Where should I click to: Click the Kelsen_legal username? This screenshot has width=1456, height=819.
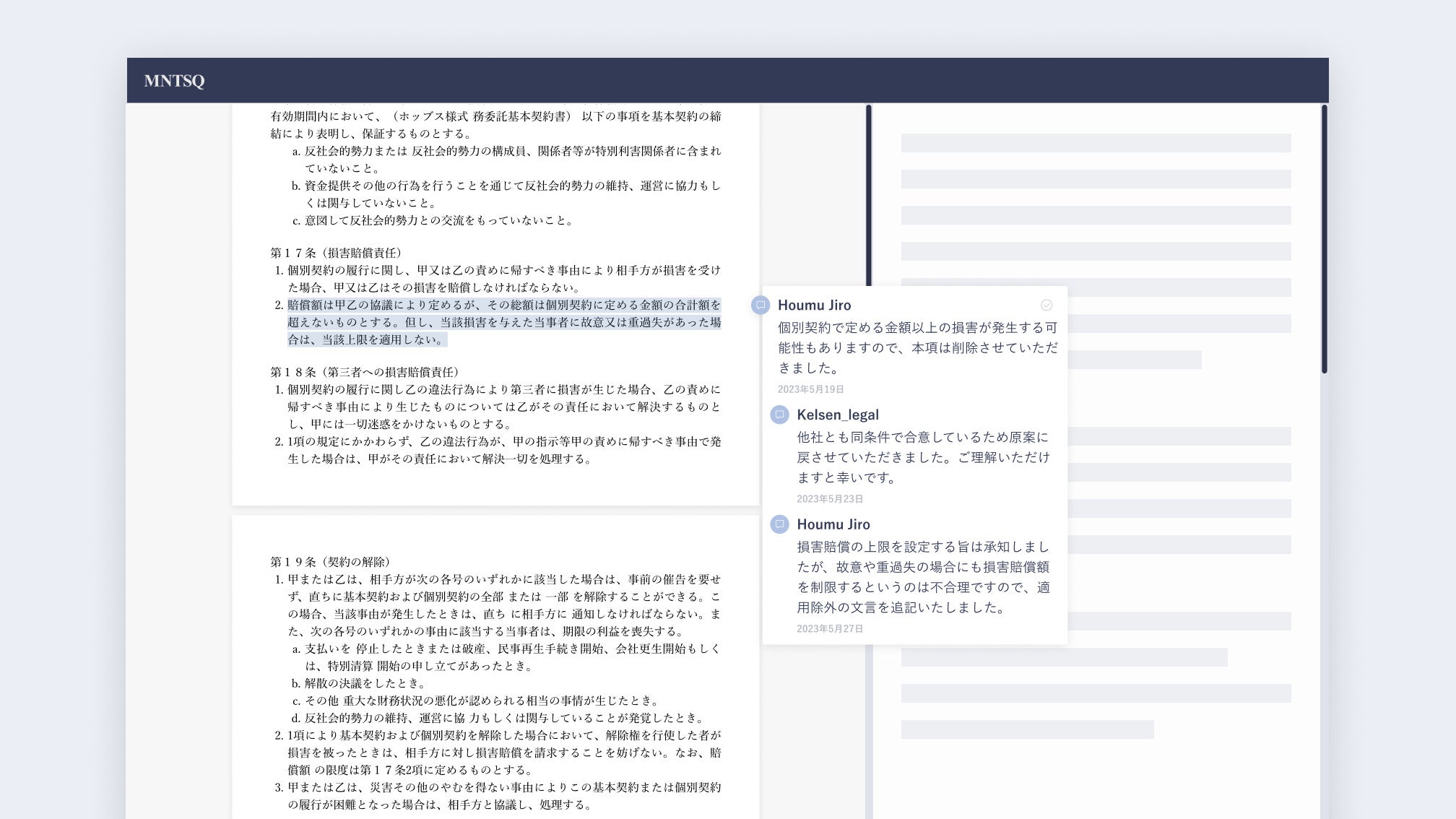(837, 415)
